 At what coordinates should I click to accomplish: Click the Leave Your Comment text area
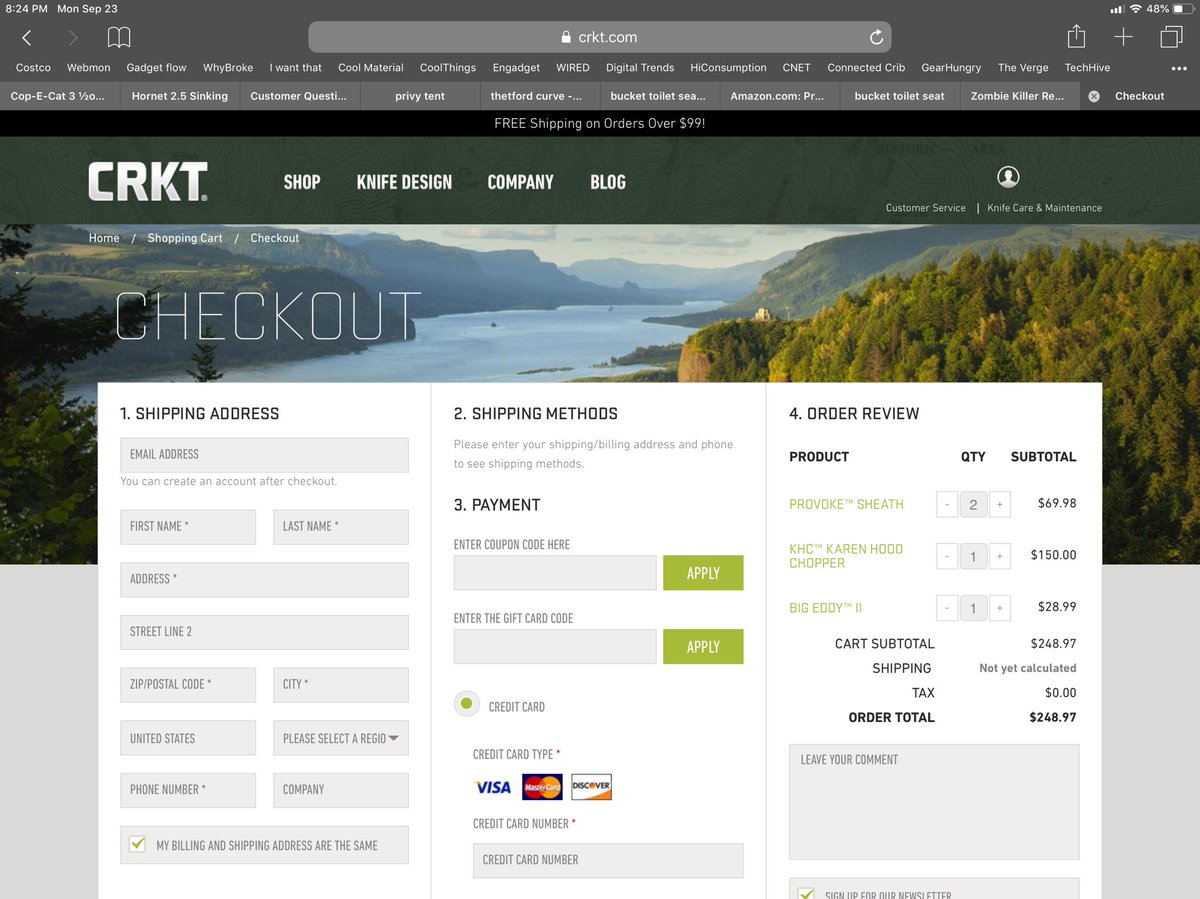click(x=934, y=802)
